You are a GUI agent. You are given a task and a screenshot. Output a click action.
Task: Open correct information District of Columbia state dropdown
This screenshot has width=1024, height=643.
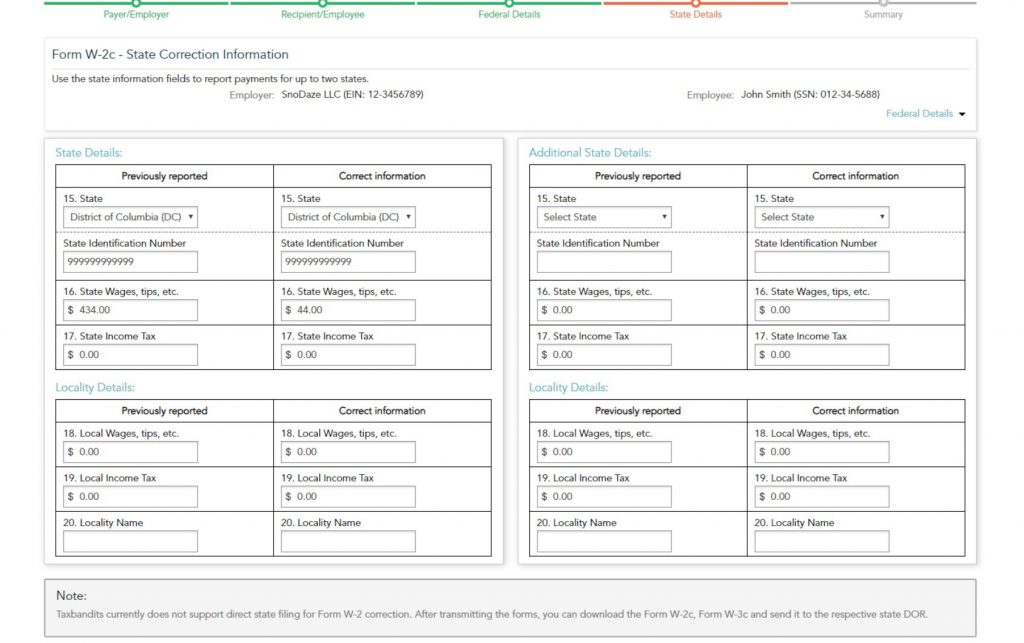coord(348,217)
